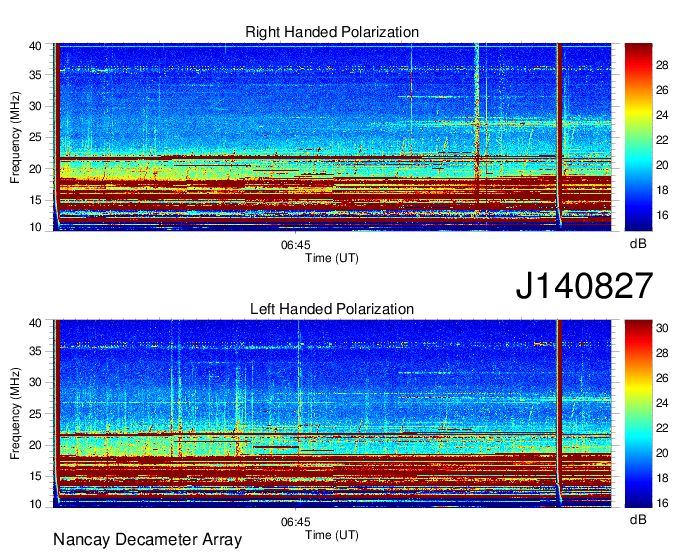Click the 35 MHz tick label on bottom plot
Viewport: 680px width, 552px height.
coord(35,351)
